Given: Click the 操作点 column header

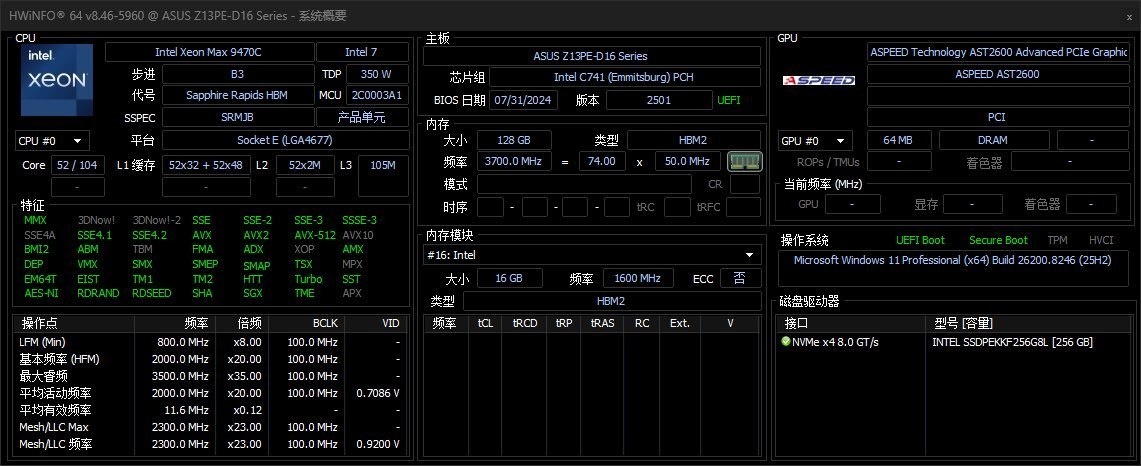Looking at the screenshot, I should point(73,323).
